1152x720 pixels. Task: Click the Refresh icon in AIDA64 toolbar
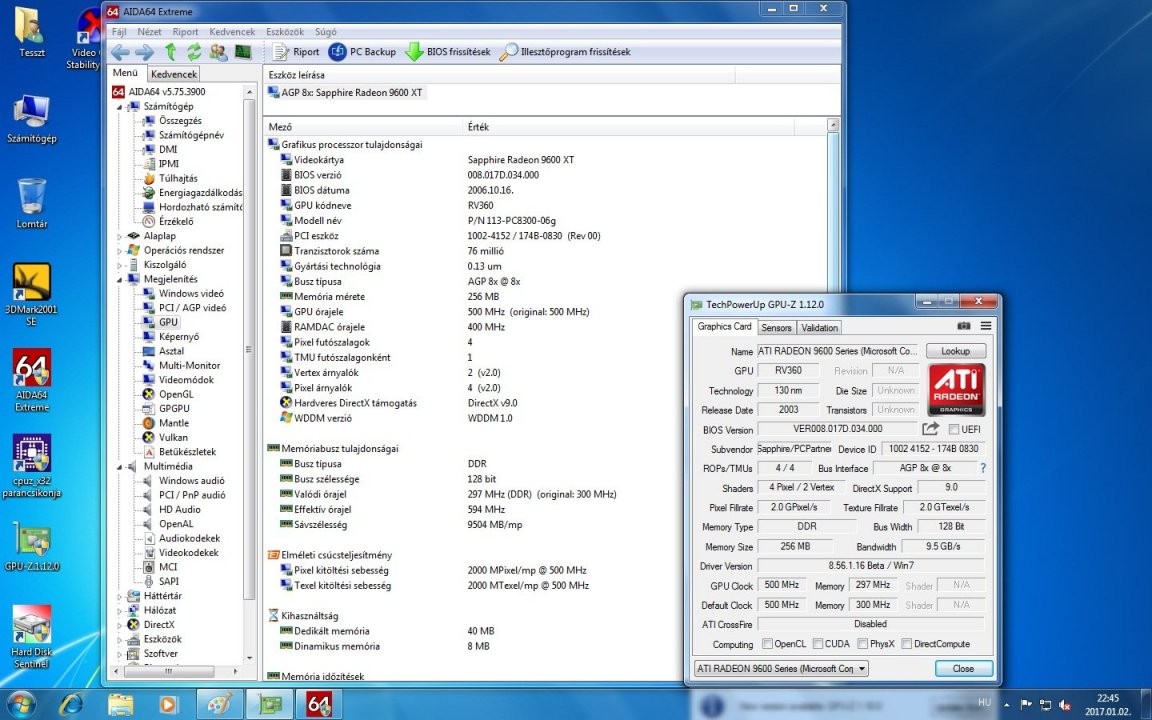194,51
